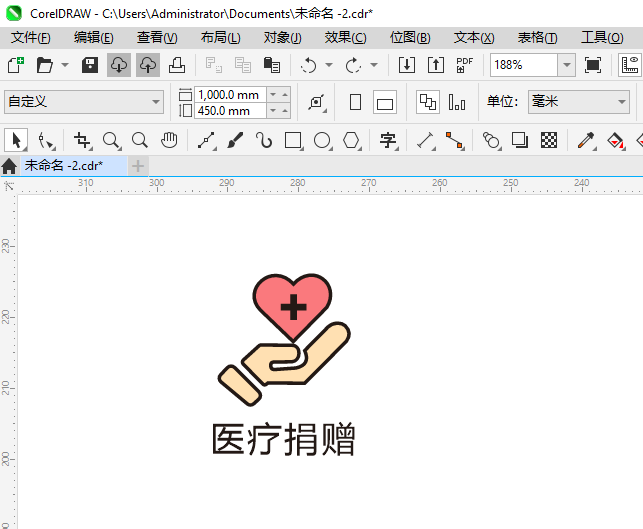Select the Rectangle tool

click(293, 141)
